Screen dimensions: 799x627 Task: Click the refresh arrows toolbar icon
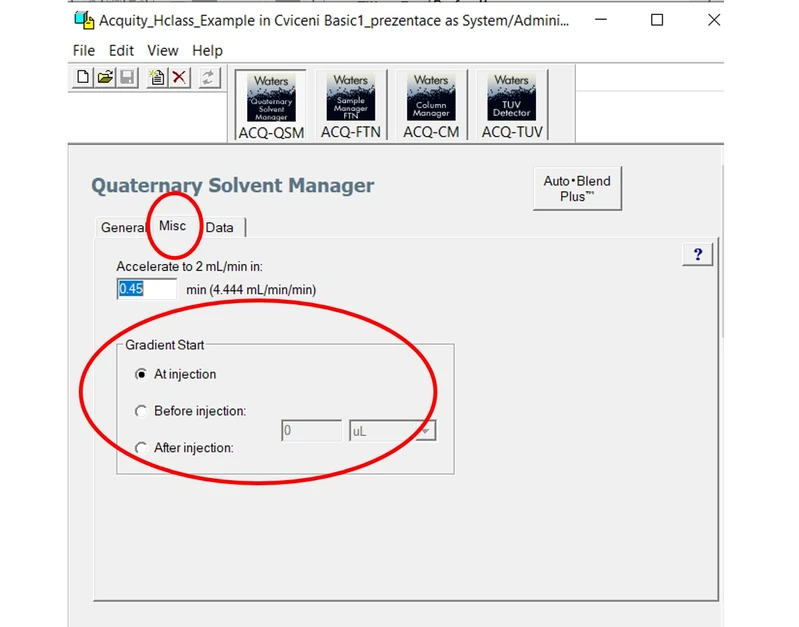click(208, 77)
